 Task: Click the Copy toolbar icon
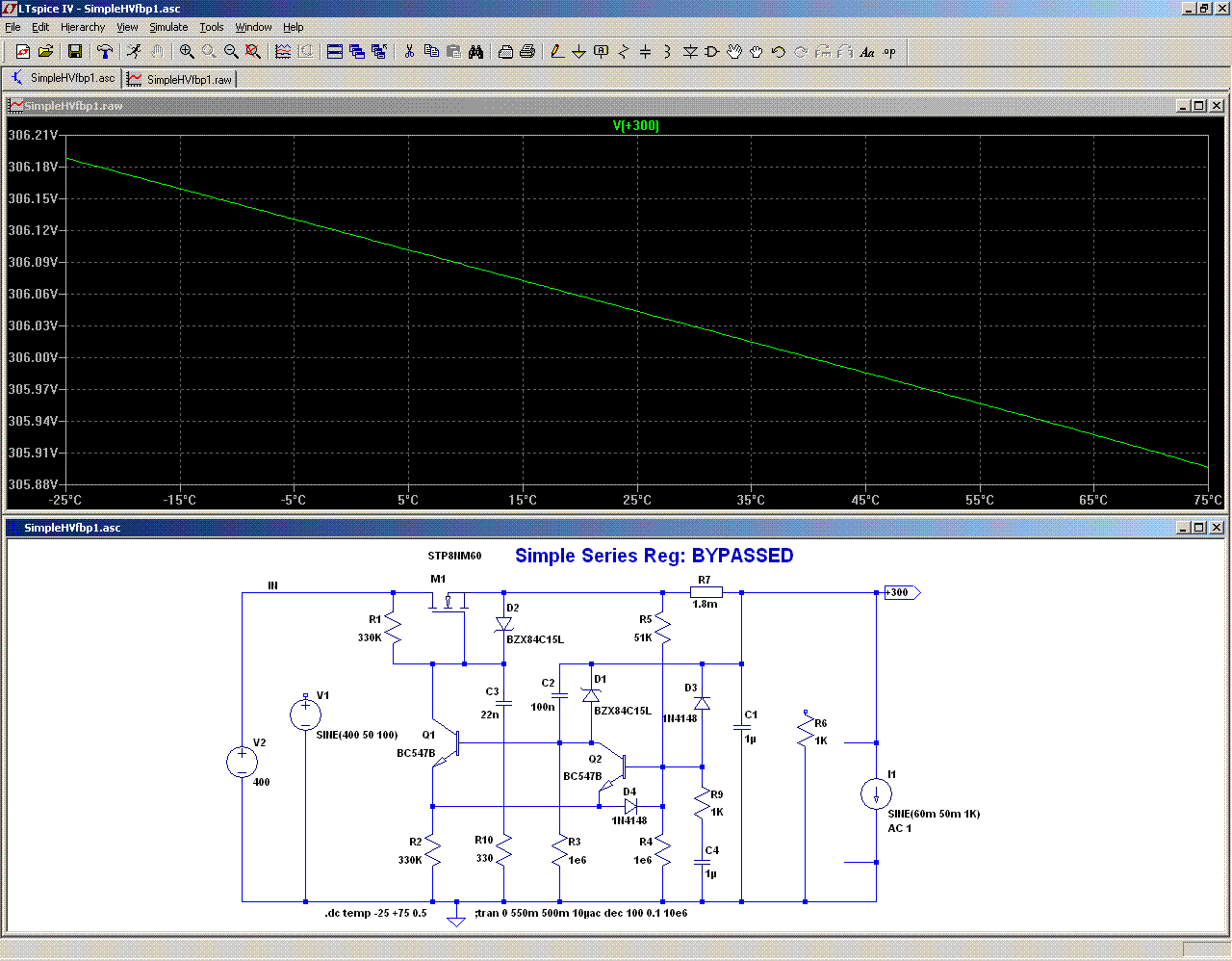431,52
